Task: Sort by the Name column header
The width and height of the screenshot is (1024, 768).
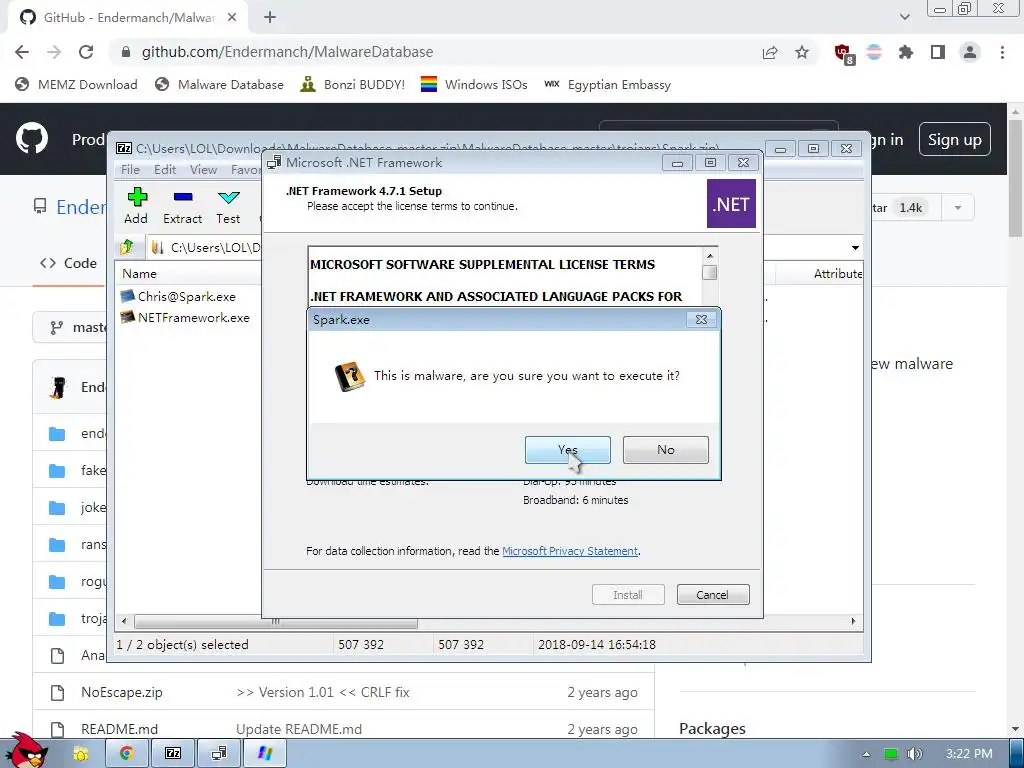Action: click(x=139, y=274)
